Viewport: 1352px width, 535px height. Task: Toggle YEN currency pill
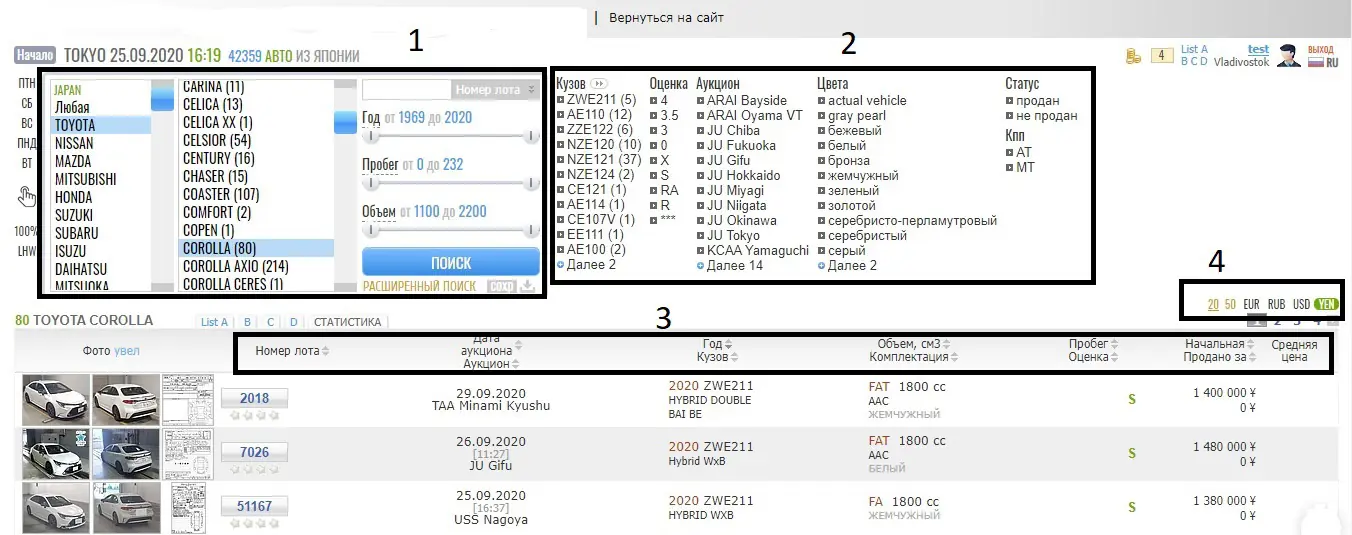tap(1327, 304)
